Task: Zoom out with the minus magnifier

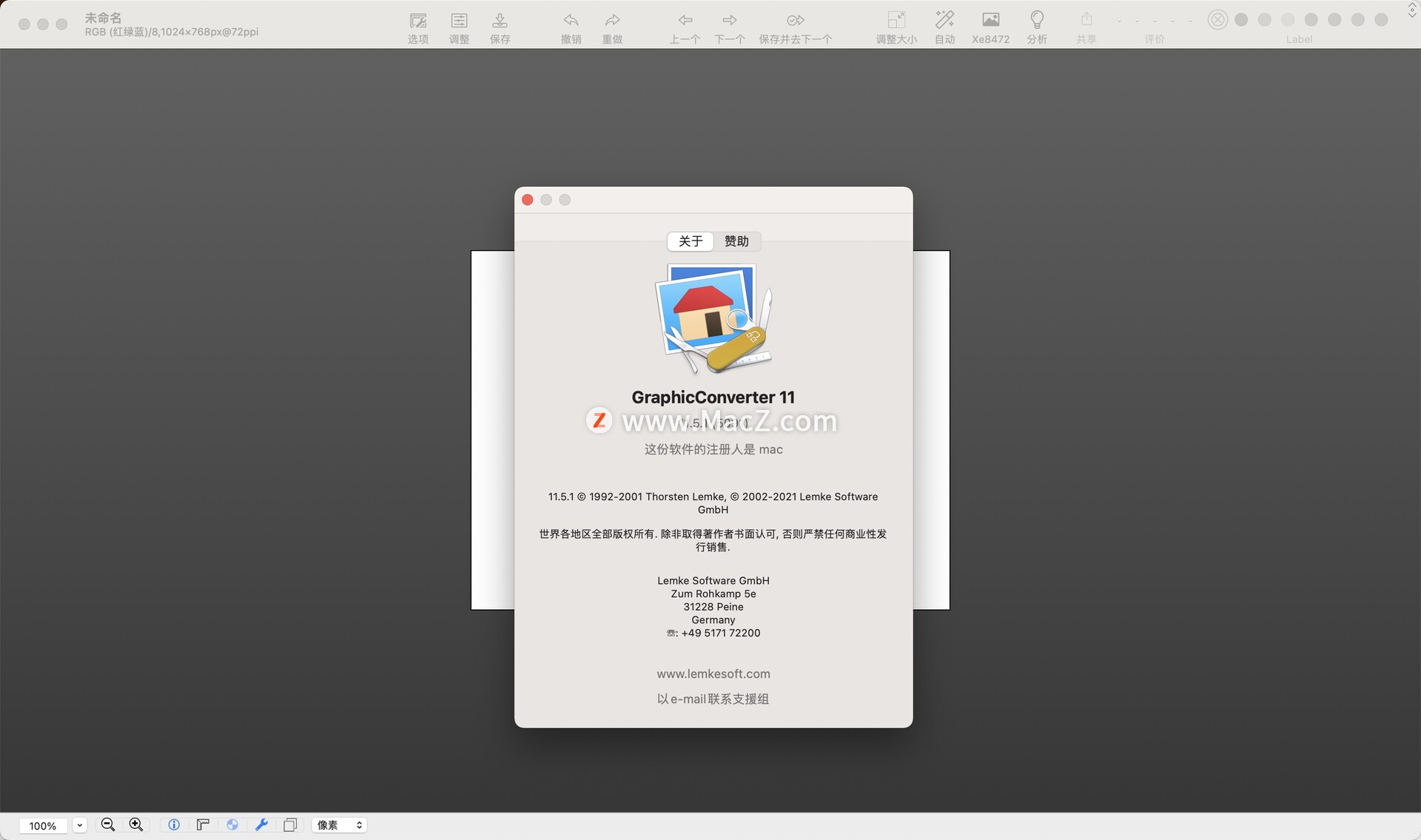Action: 108,824
